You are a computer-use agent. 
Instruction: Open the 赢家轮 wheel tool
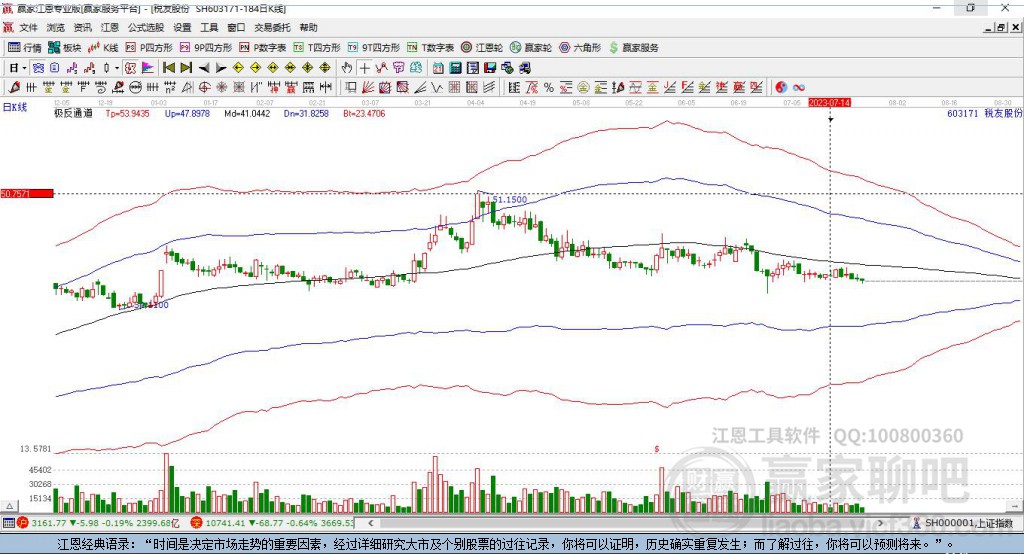[x=531, y=48]
